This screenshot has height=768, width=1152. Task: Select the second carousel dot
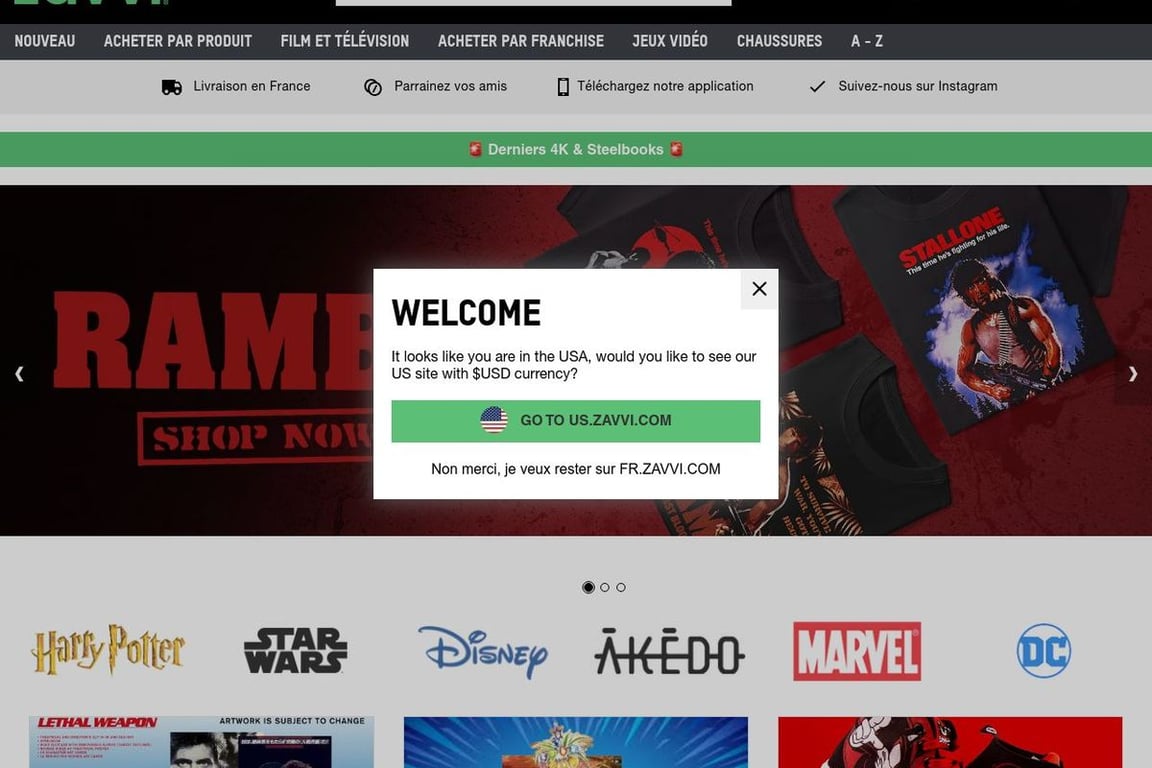605,587
